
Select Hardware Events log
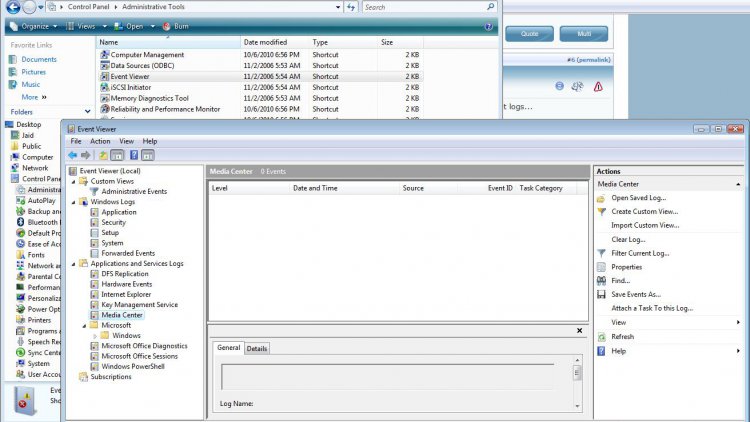click(126, 284)
